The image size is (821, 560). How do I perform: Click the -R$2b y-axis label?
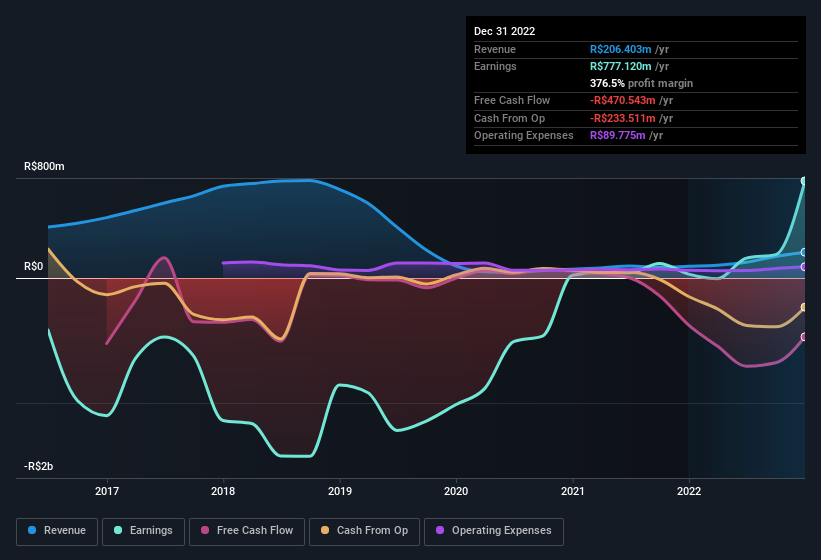tap(38, 466)
